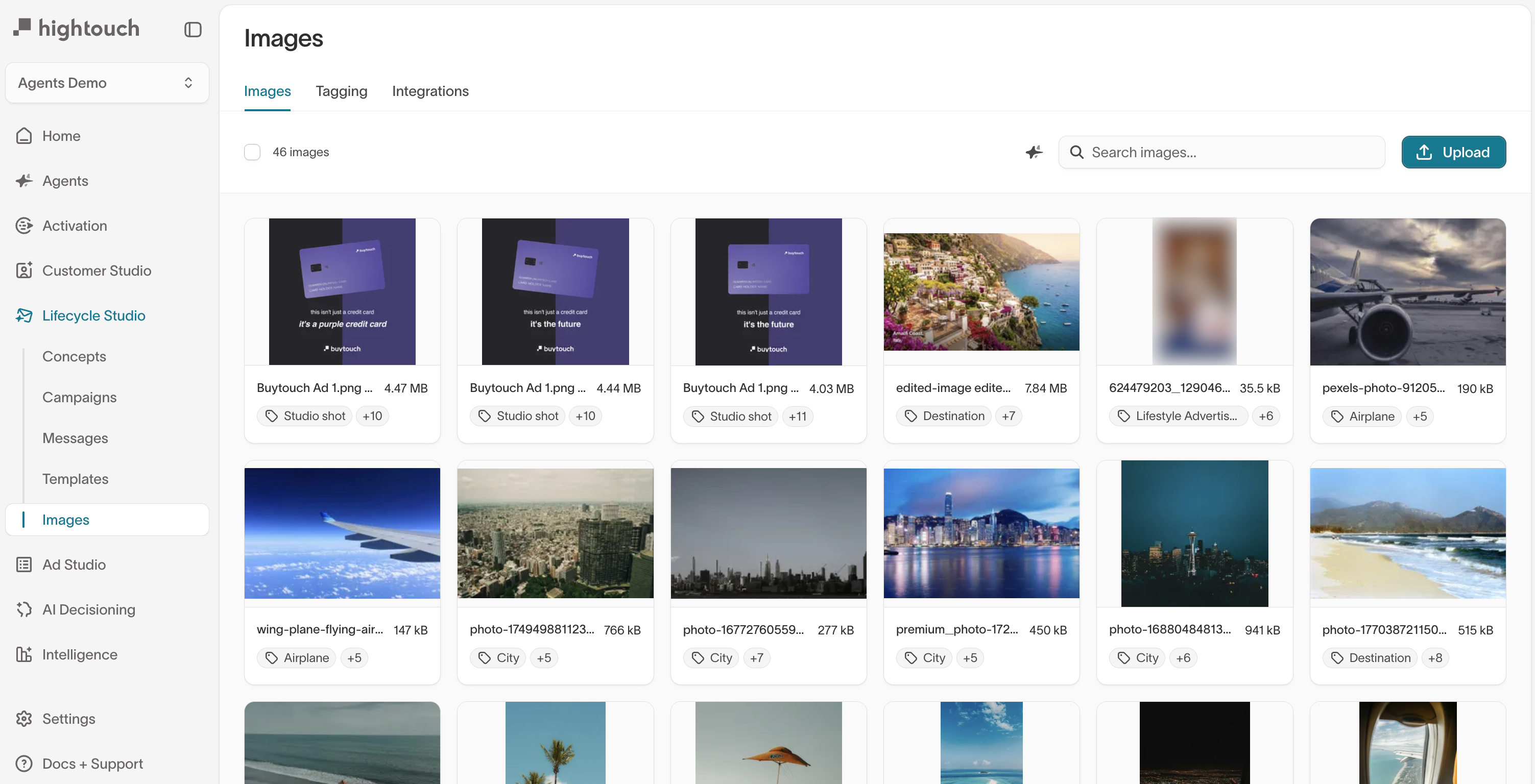Click the tag icon on edited-image Destination tag

point(910,416)
